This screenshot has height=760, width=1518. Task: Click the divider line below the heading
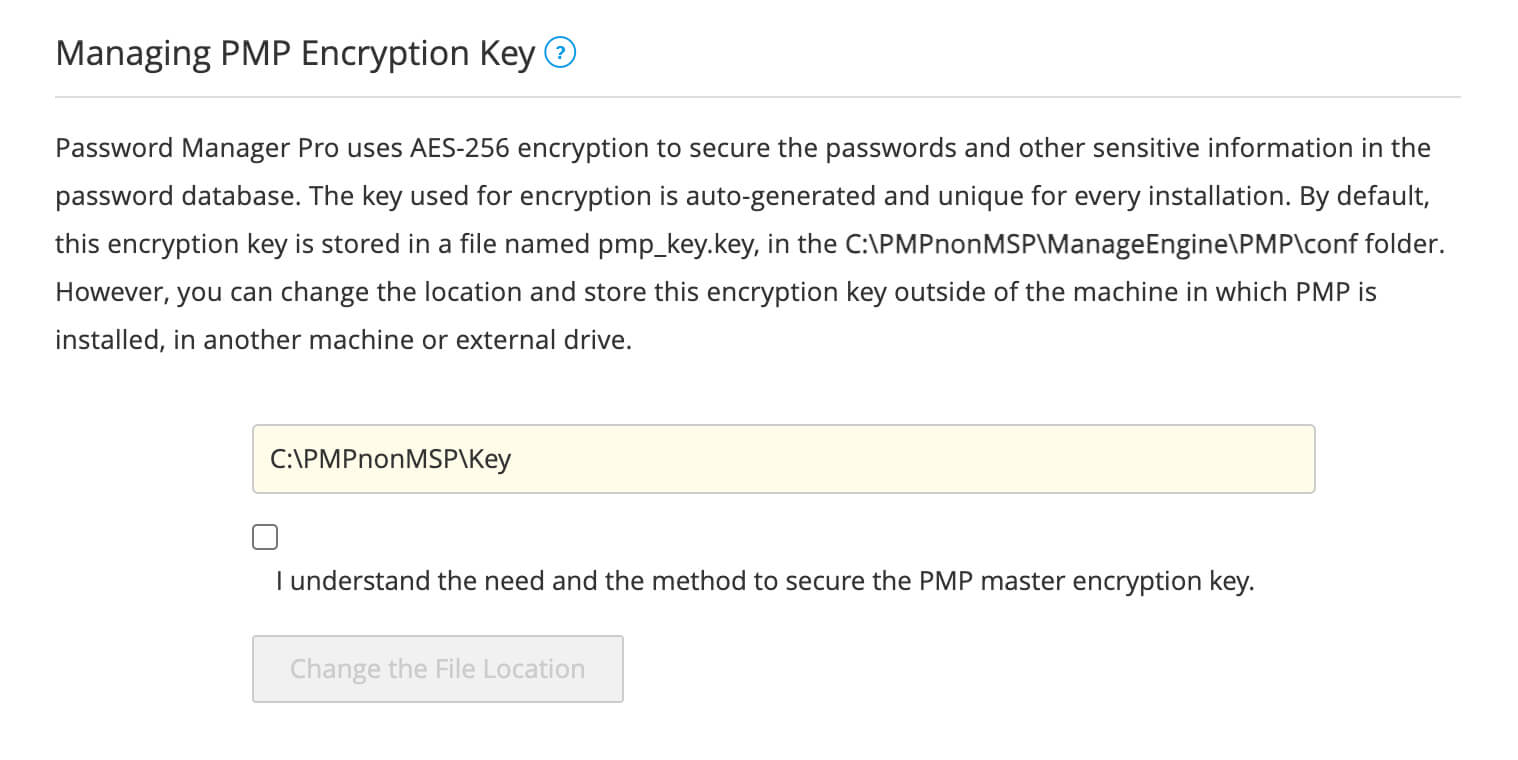[x=758, y=97]
